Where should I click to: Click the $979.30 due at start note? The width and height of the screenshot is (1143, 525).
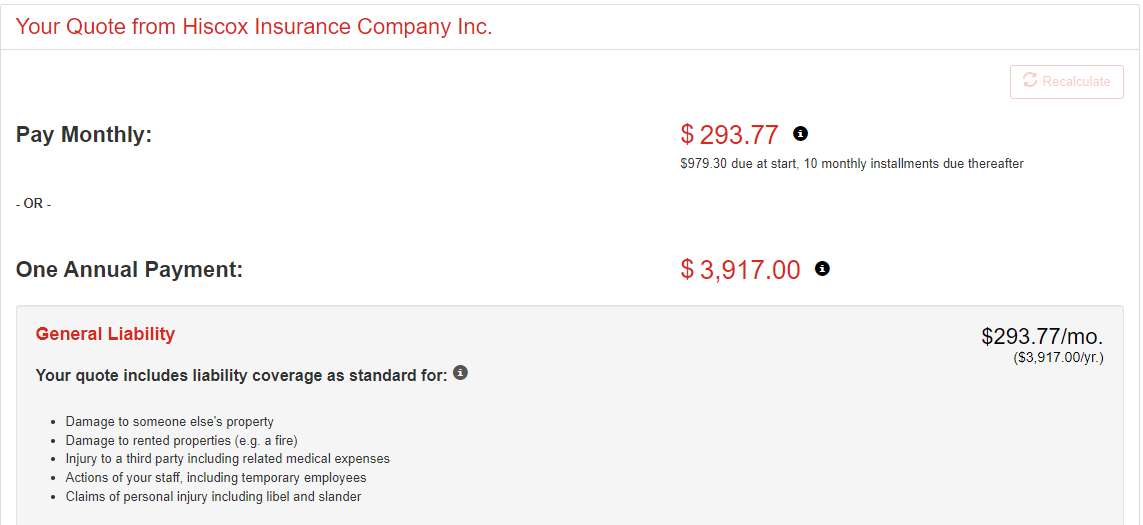(x=851, y=163)
